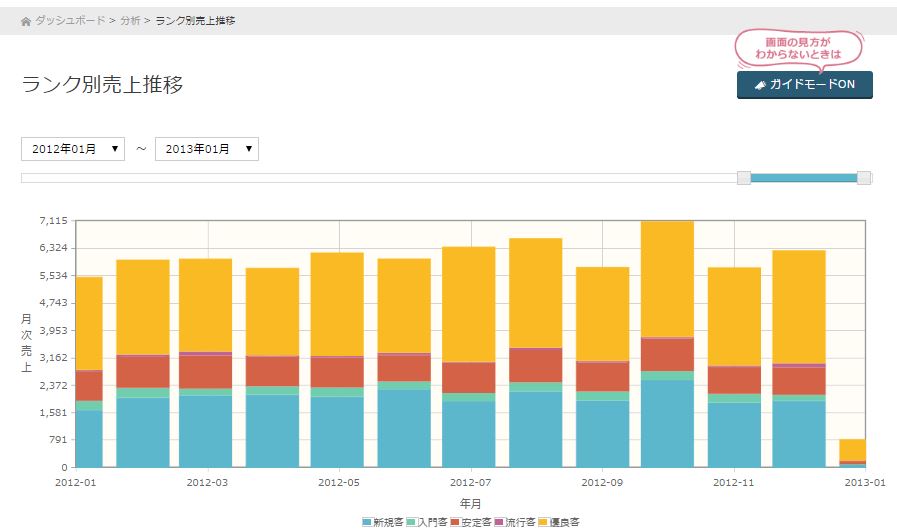This screenshot has width=897, height=532.
Task: Select the tallest bar's yellow segment
Action: tap(667, 278)
